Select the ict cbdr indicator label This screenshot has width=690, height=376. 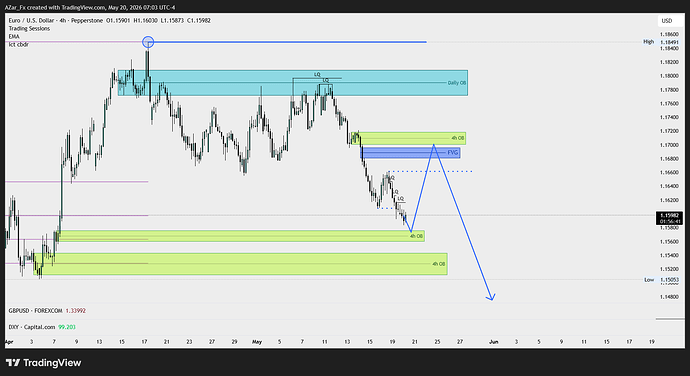[x=18, y=44]
